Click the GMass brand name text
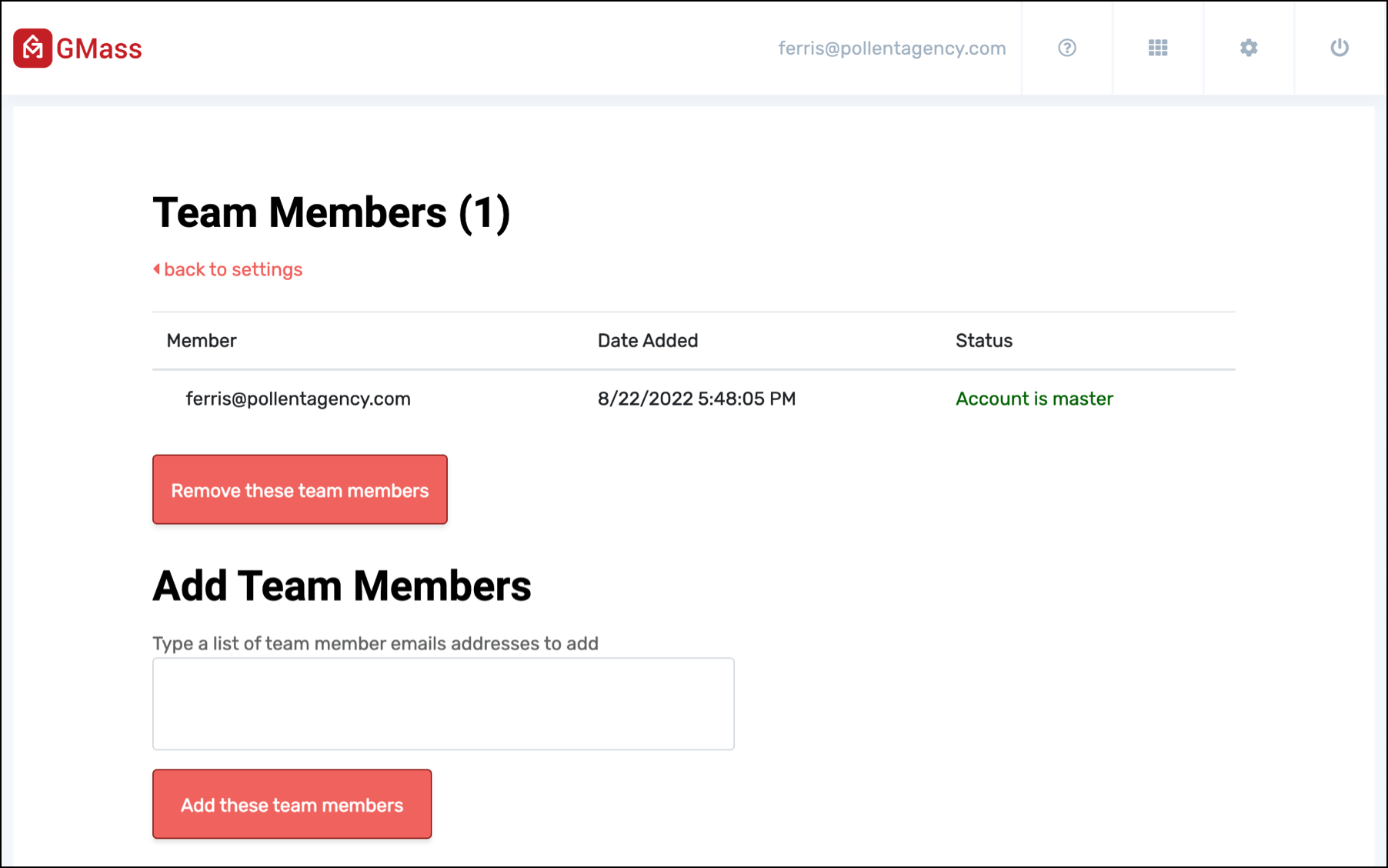This screenshot has height=868, width=1388. (98, 48)
